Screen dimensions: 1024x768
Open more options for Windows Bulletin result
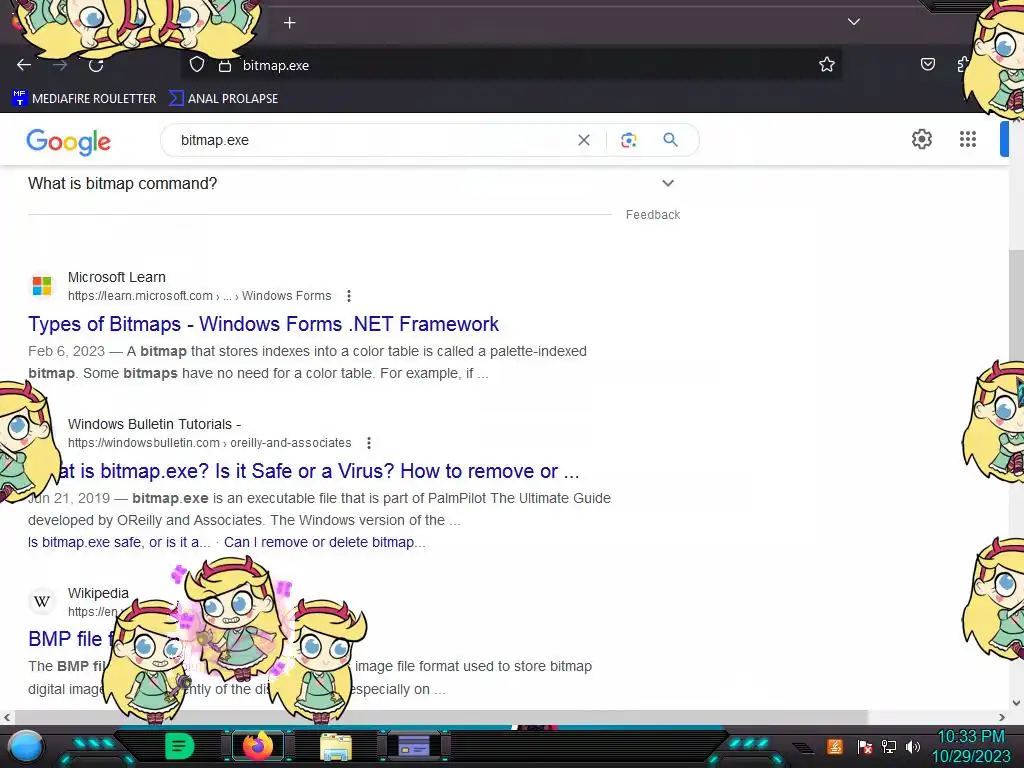point(369,443)
